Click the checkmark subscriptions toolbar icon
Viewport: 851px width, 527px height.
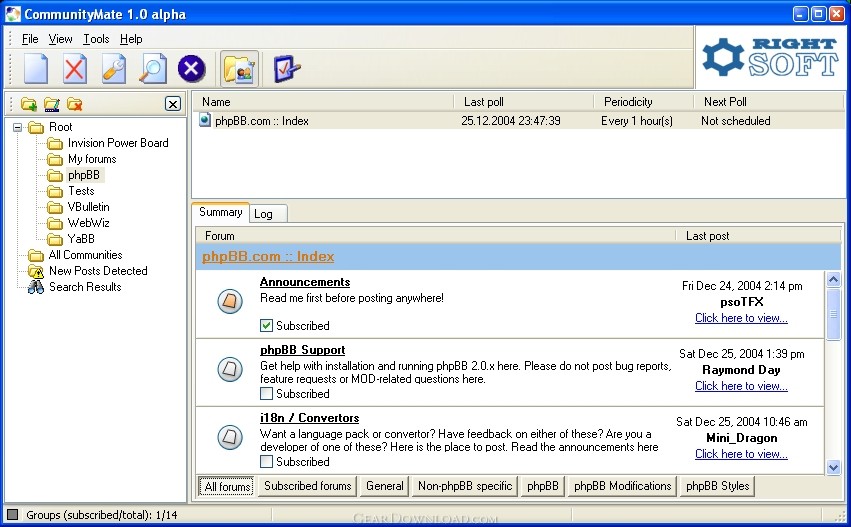(x=287, y=69)
